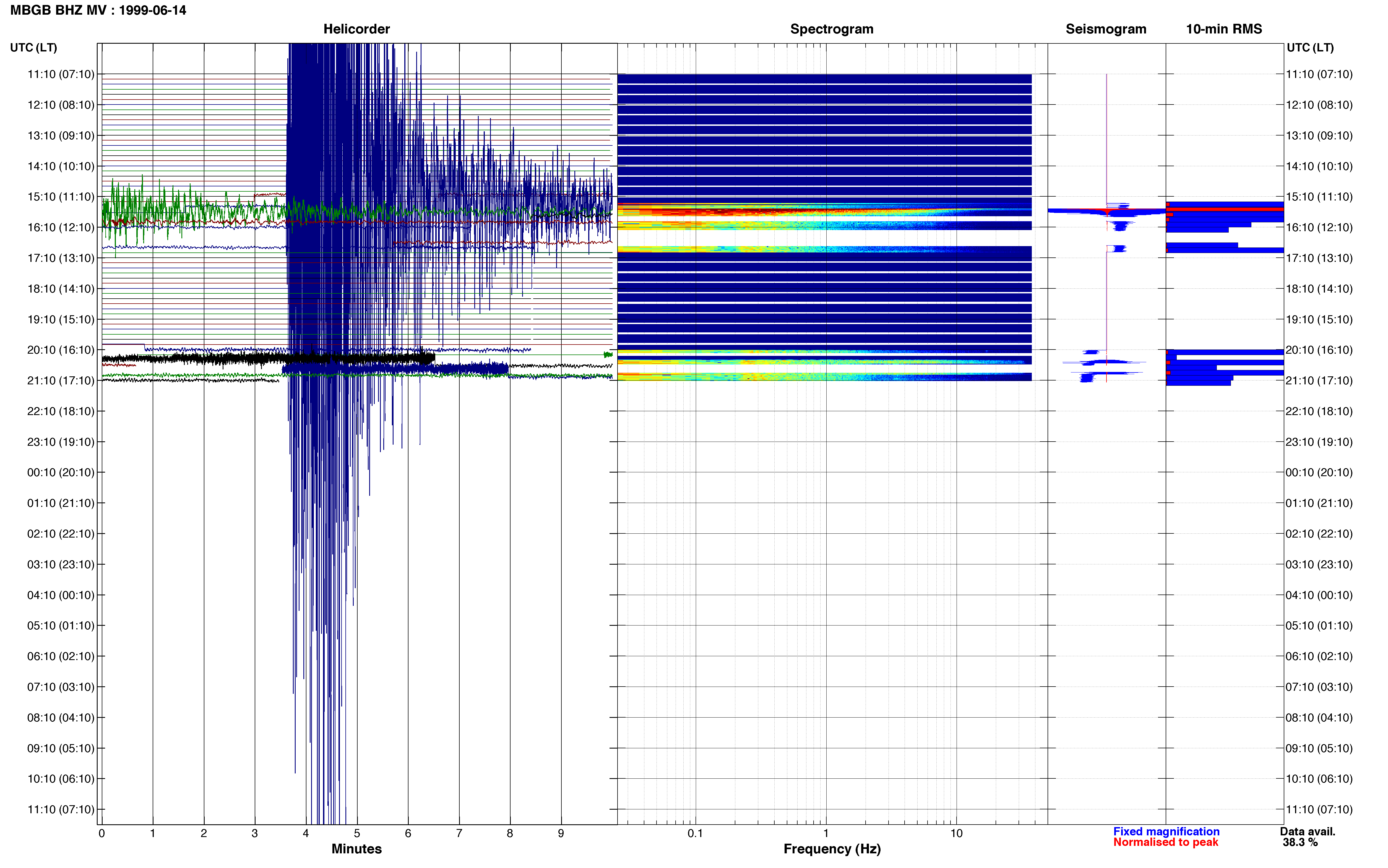The width and height of the screenshot is (1388, 868).
Task: Click the blue 'Fixed magnification' legend text
Action: point(1166,832)
